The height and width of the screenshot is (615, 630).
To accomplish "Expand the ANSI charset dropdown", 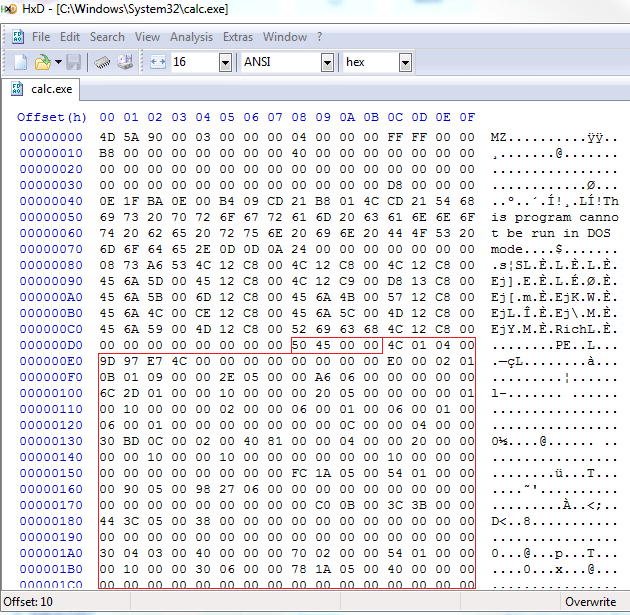I will pos(327,63).
